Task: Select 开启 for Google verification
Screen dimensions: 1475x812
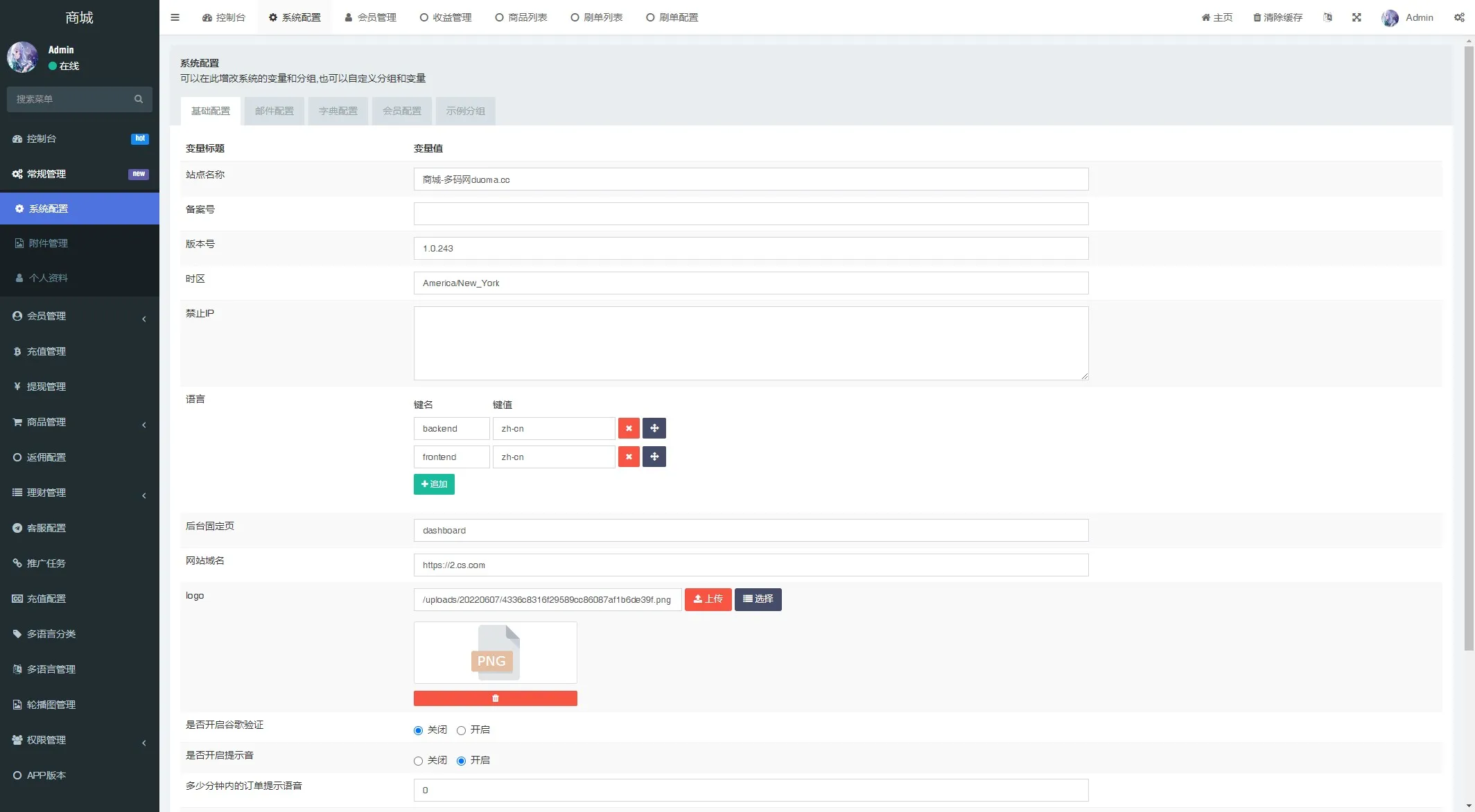Action: tap(461, 730)
